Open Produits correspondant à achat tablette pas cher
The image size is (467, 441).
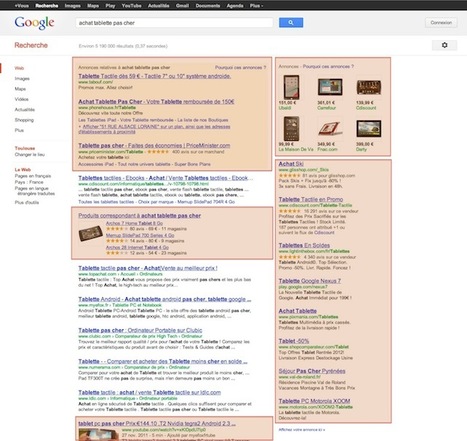pos(140,215)
